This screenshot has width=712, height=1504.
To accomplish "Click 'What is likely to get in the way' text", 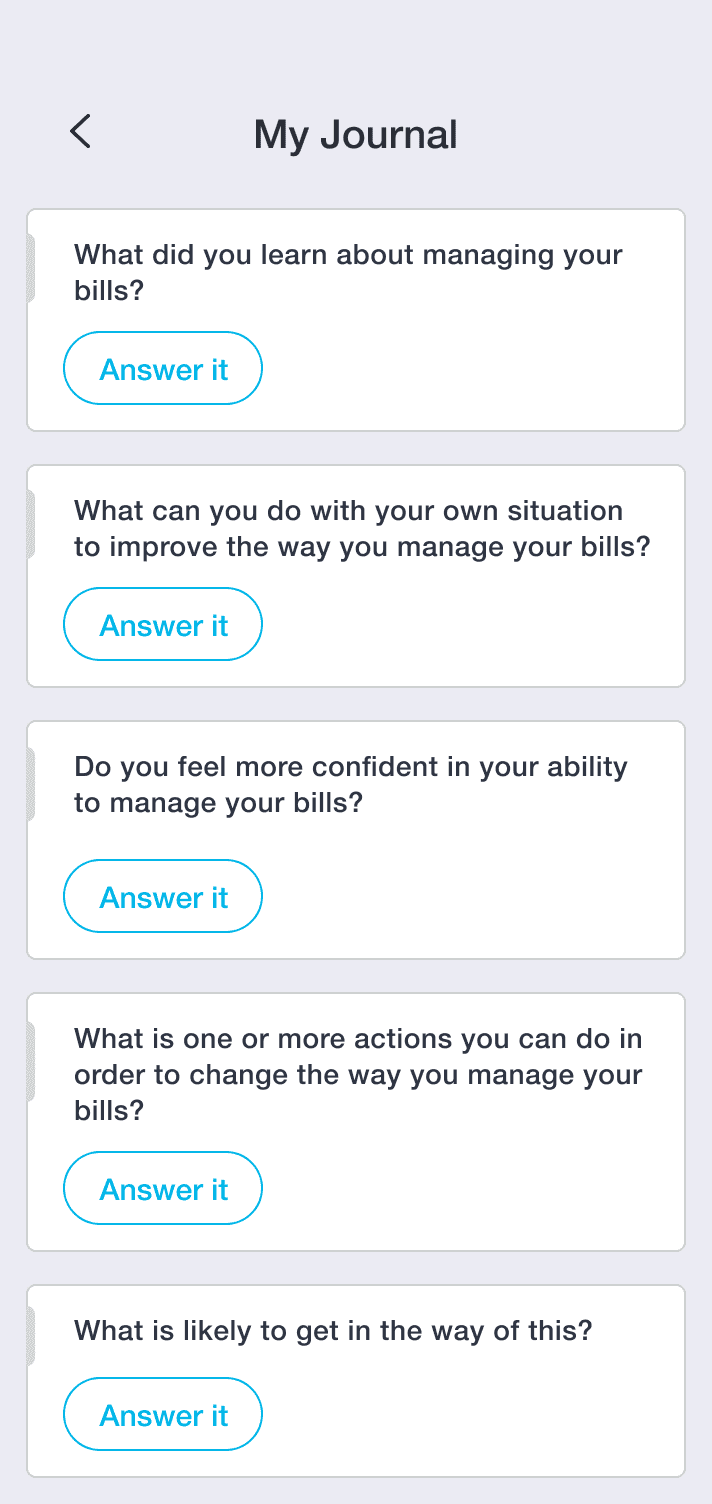I will [333, 1331].
